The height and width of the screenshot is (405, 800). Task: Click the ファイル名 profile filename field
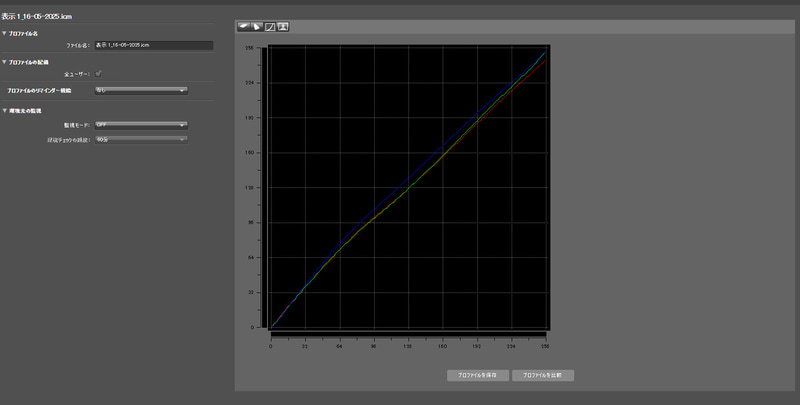(154, 45)
